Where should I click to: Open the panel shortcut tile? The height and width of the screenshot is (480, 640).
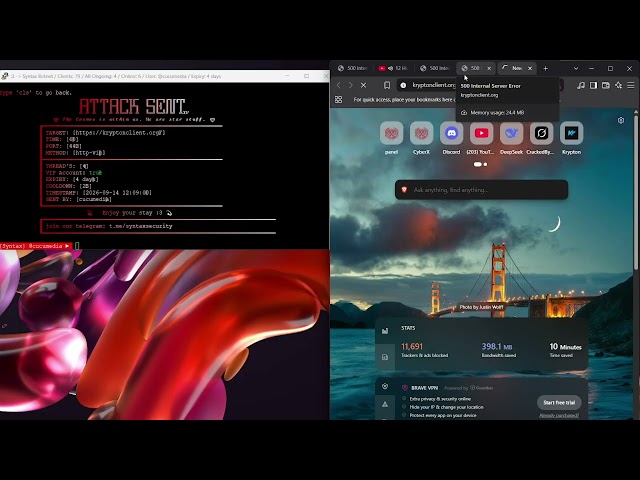point(391,133)
